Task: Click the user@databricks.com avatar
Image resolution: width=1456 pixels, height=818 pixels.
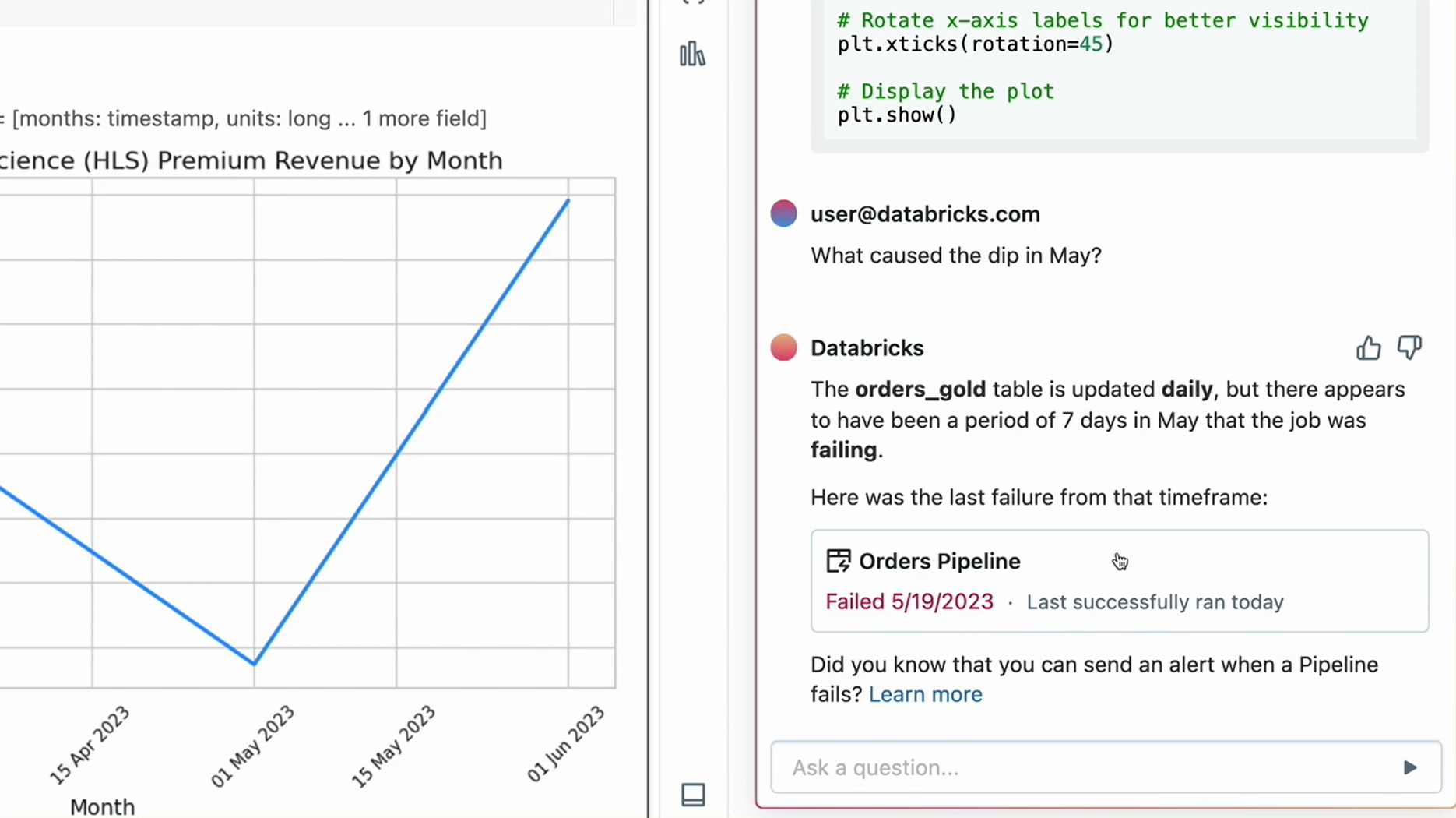Action: point(784,213)
